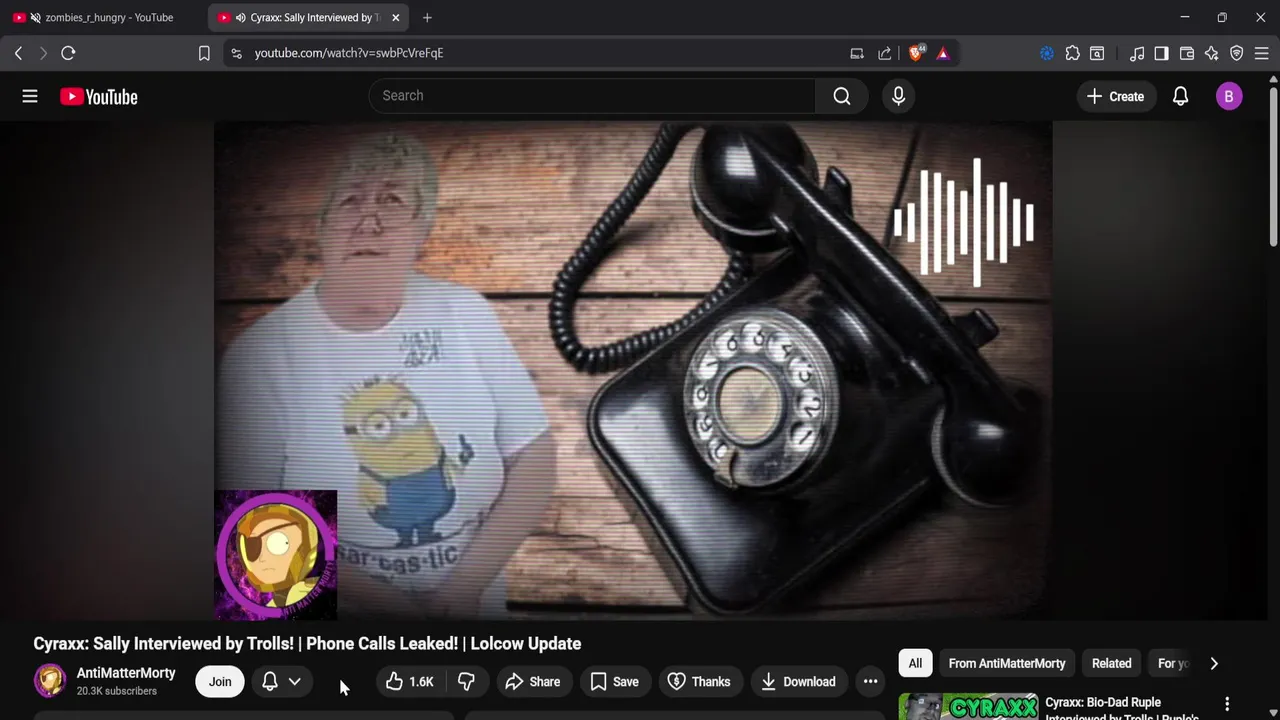The height and width of the screenshot is (720, 1280).
Task: Select the Related filter chip
Action: (1111, 663)
